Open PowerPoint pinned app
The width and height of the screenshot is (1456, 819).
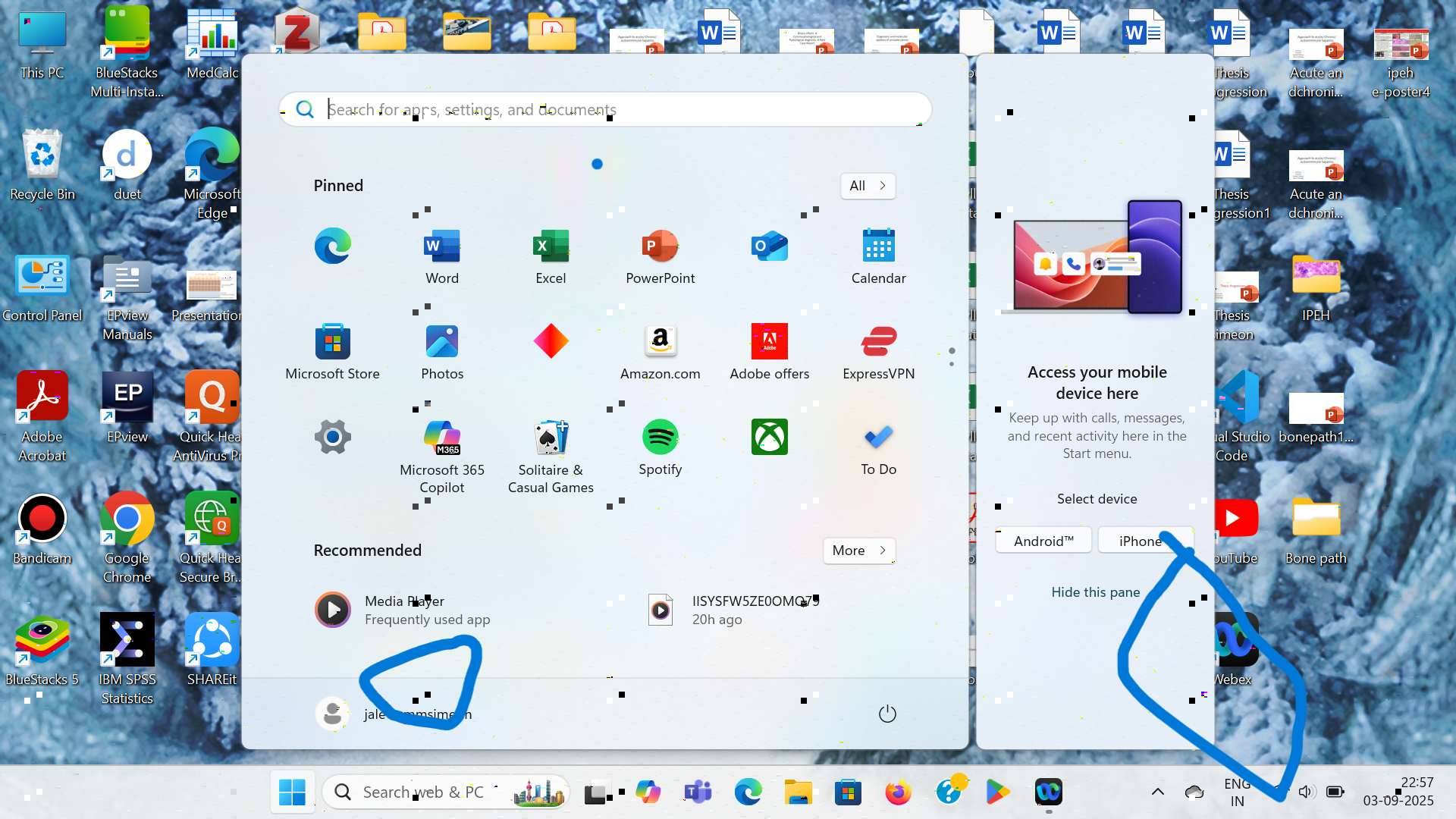point(660,256)
